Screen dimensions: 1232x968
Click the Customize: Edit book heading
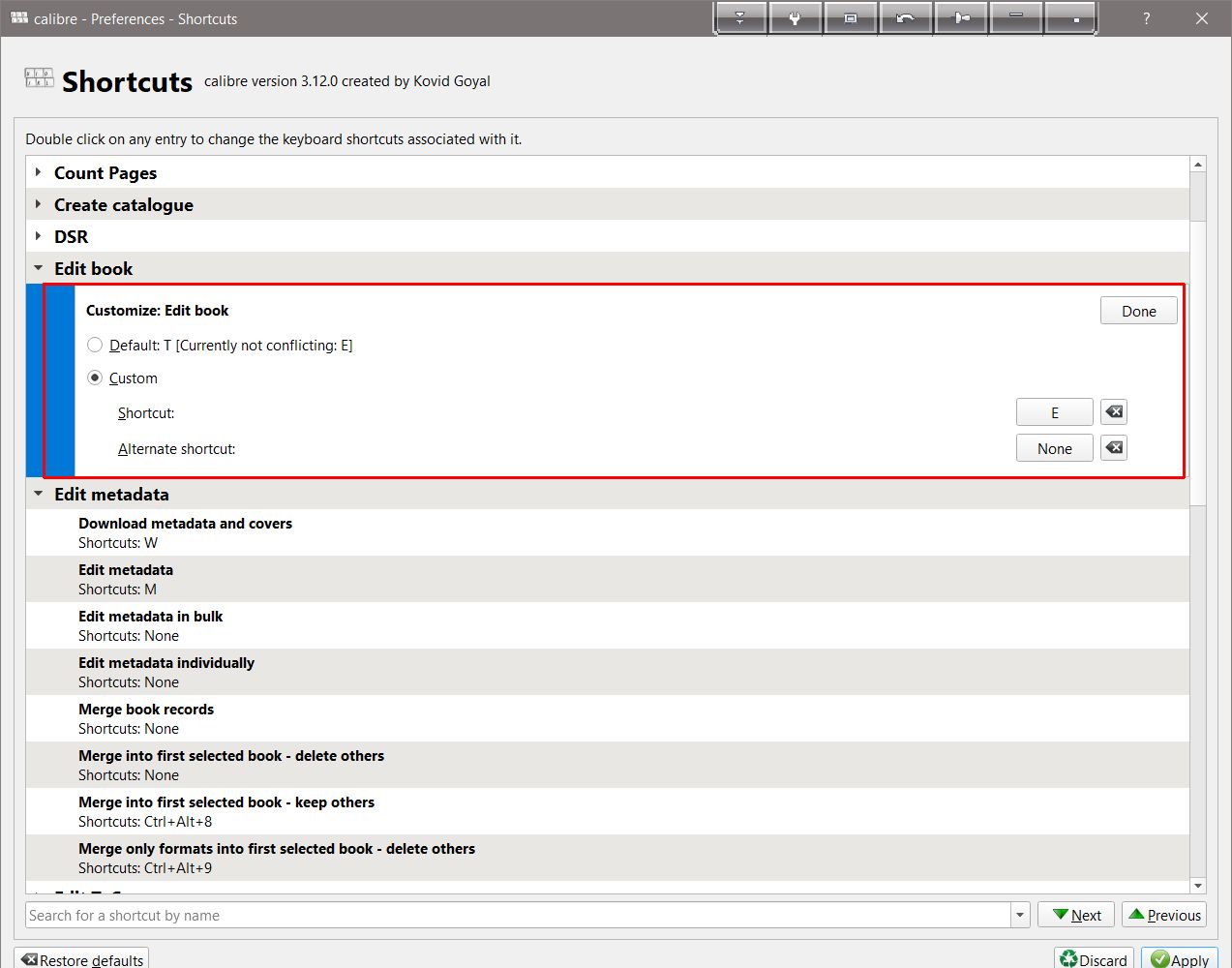click(157, 310)
